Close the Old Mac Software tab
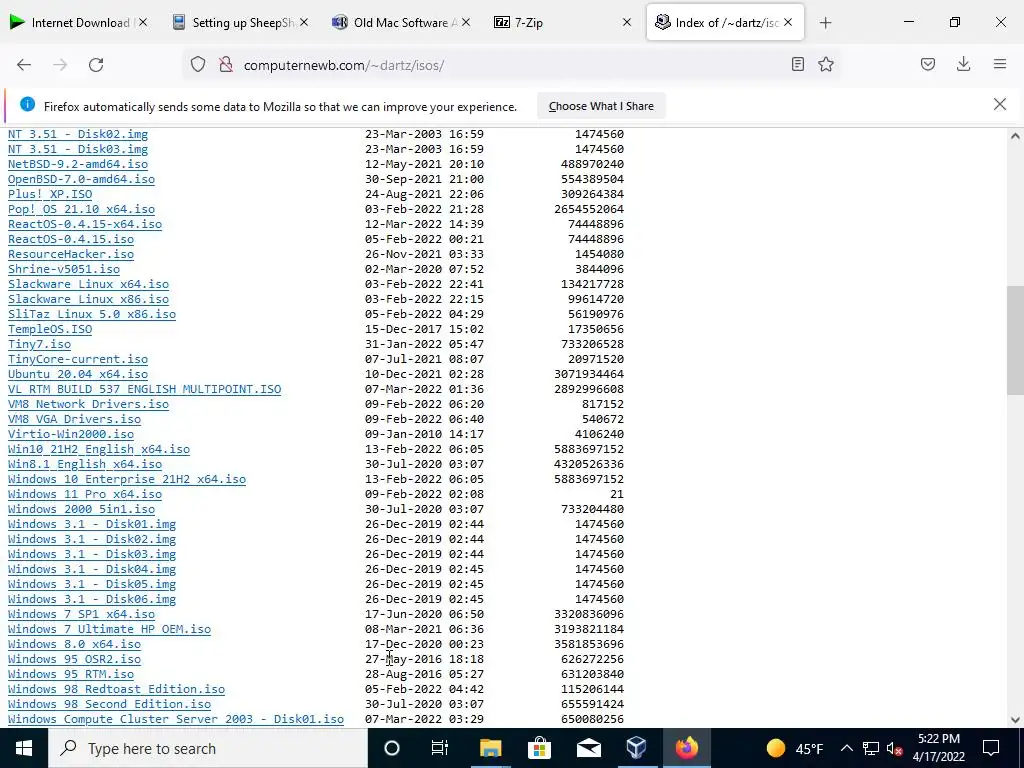This screenshot has height=768, width=1024. point(466,22)
